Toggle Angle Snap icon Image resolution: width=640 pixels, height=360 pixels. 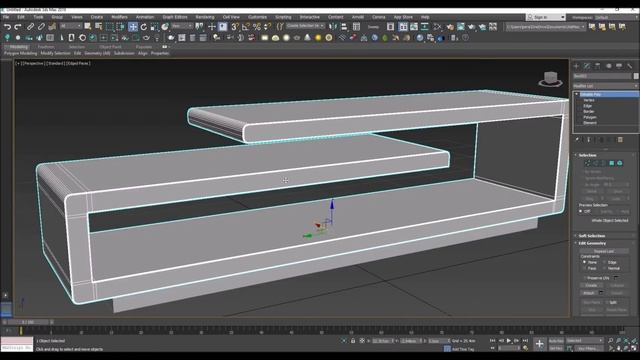pyautogui.click(x=246, y=27)
